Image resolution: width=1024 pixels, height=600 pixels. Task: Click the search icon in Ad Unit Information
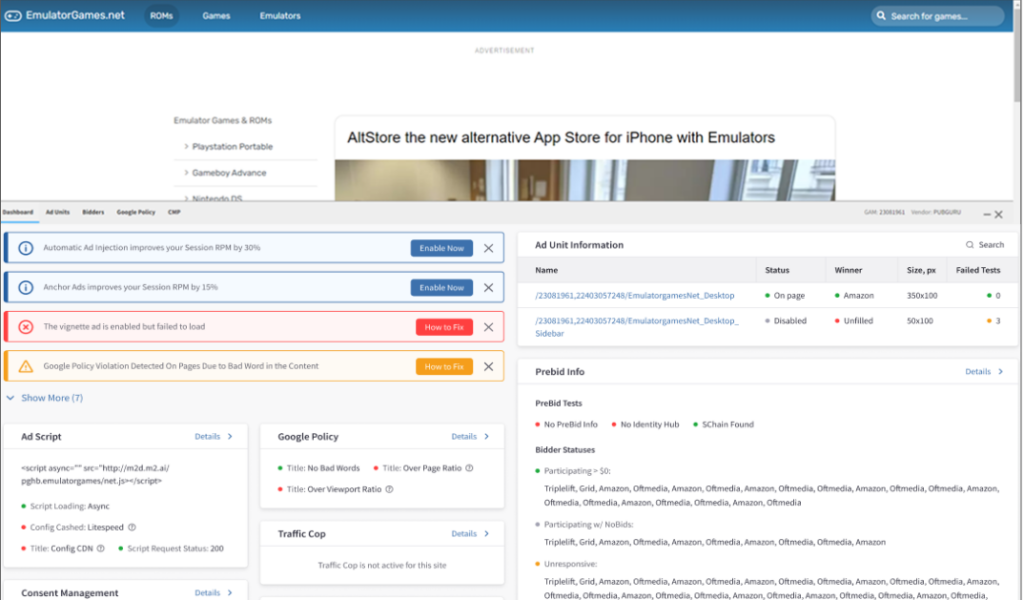click(x=970, y=245)
